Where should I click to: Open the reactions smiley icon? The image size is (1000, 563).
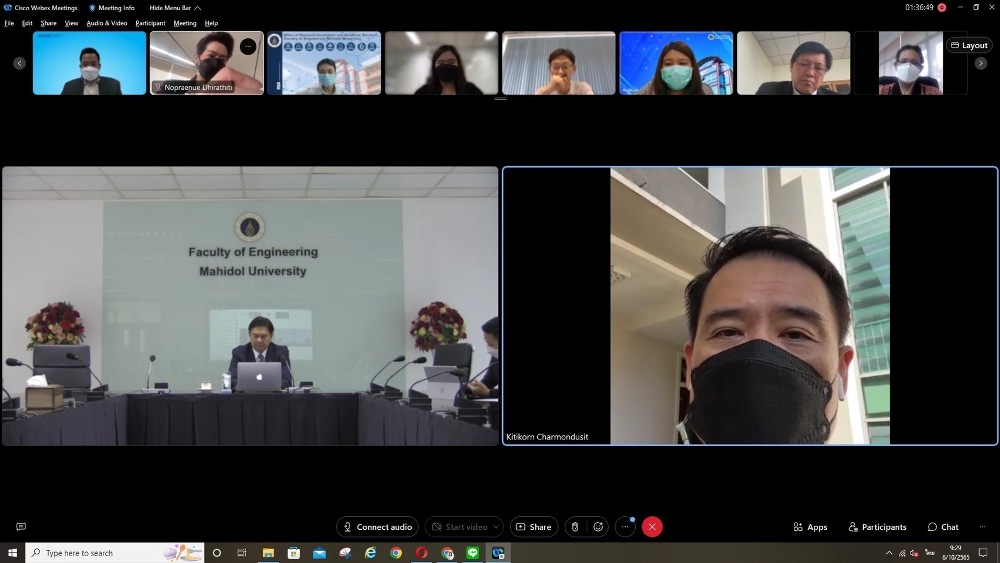pos(598,527)
